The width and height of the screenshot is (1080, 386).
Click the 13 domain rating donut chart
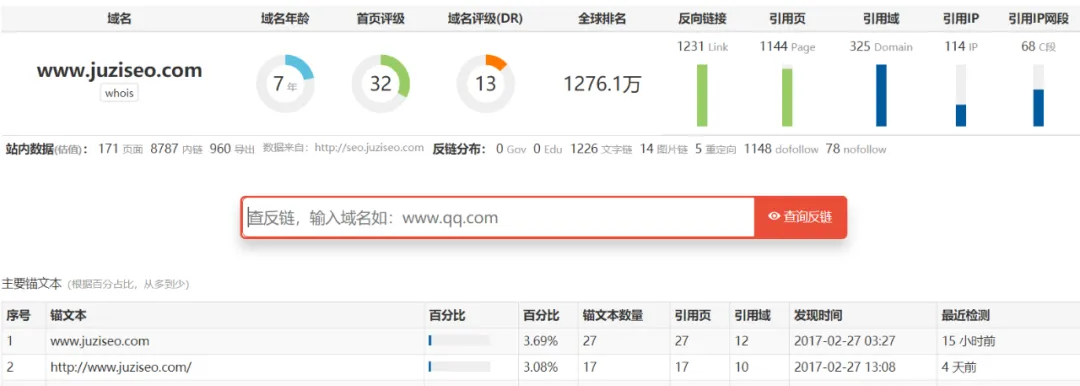(x=486, y=84)
